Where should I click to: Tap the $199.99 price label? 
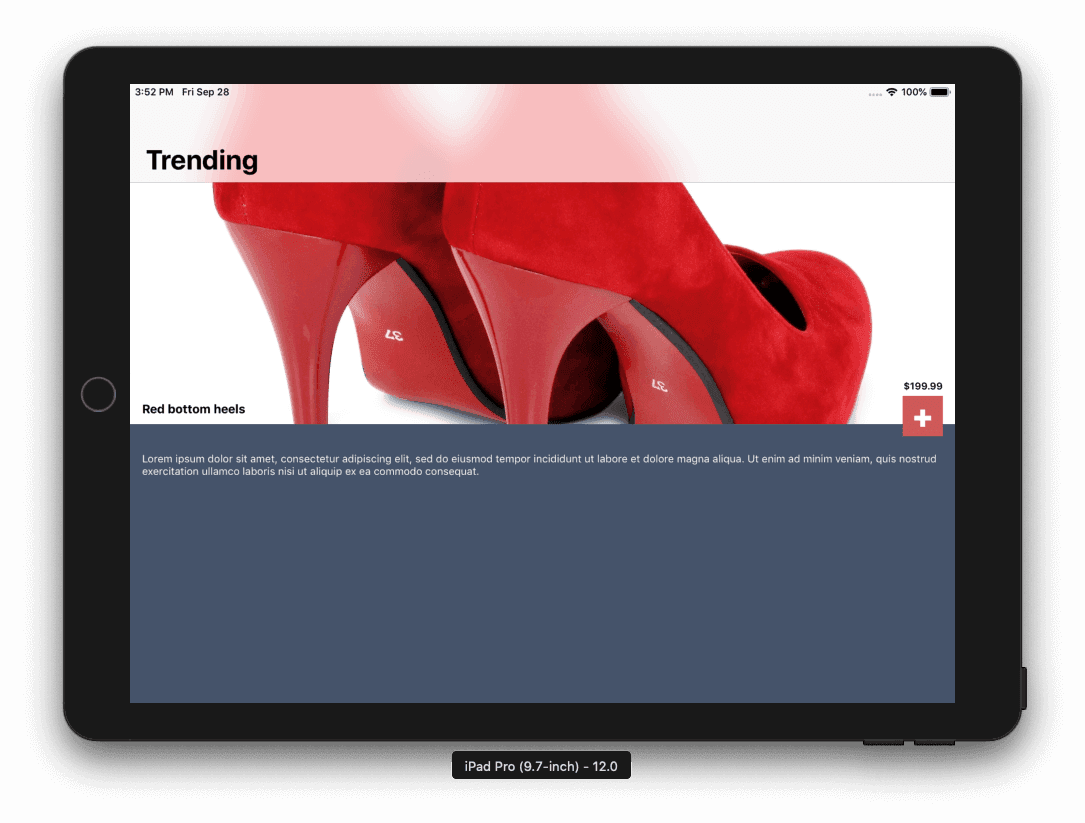point(922,386)
